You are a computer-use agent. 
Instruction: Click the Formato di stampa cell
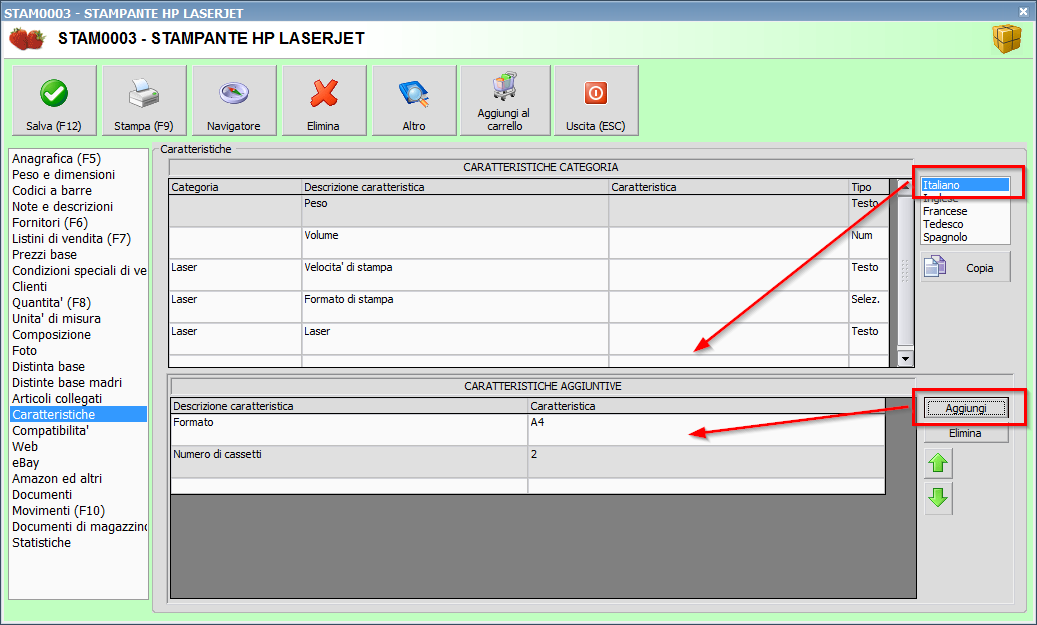tap(455, 307)
